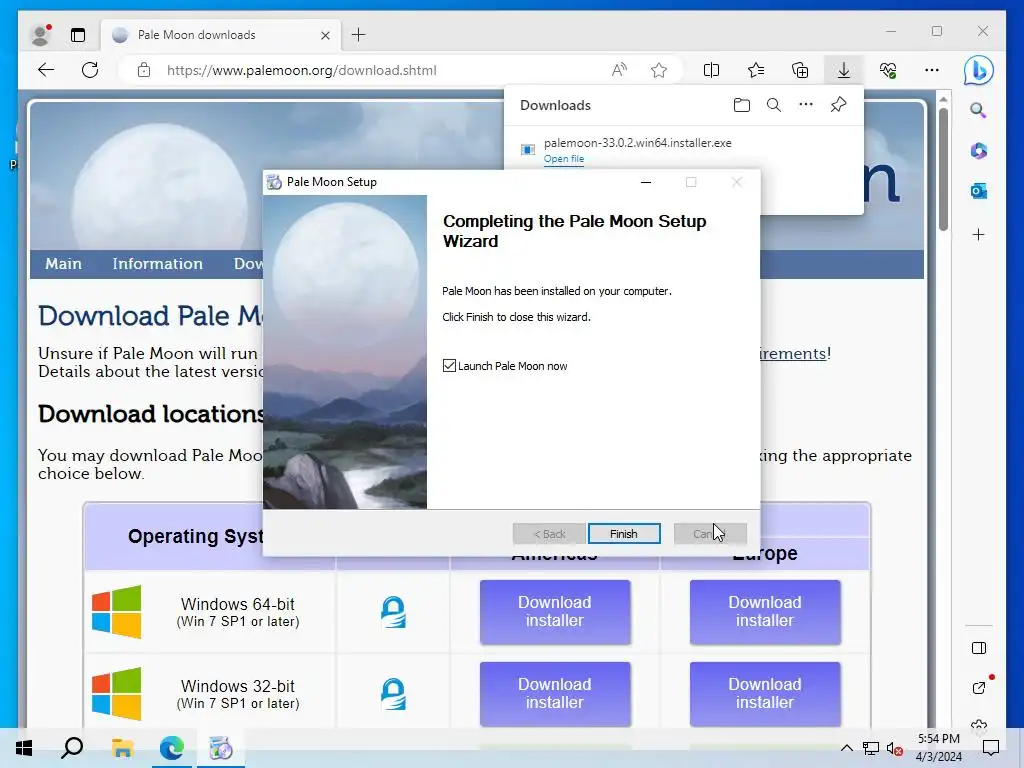
Task: Download Windows 64-bit installer from Europe
Action: coord(765,612)
